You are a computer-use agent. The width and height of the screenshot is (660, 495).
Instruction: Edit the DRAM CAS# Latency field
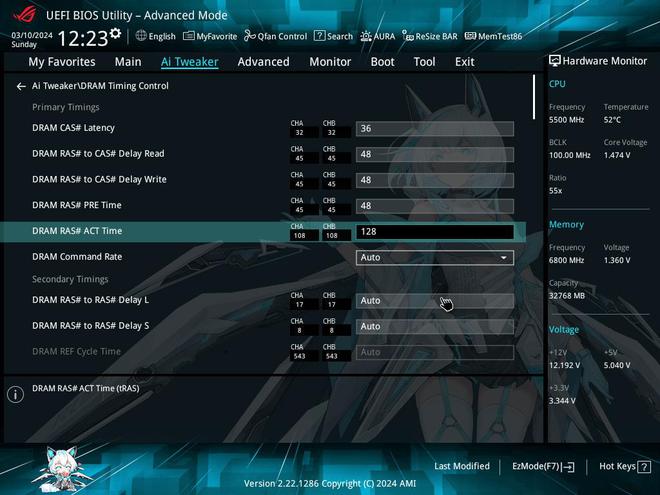(435, 129)
